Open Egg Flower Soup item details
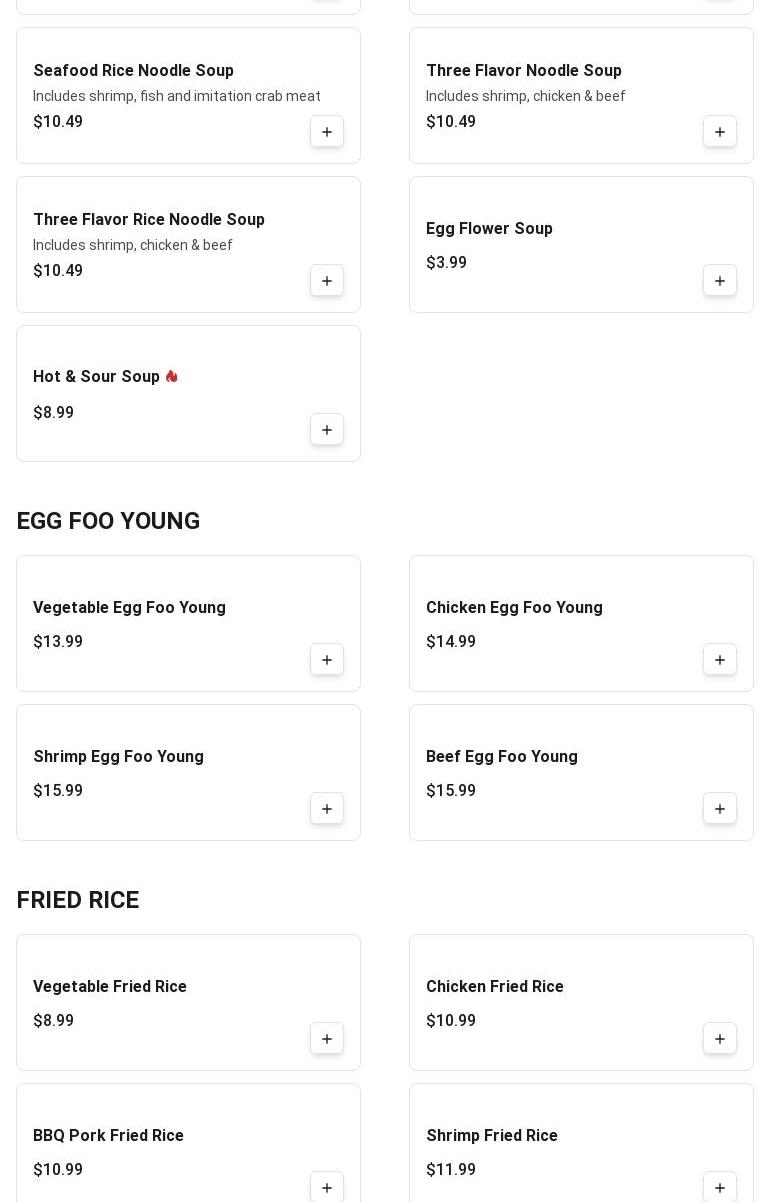The height and width of the screenshot is (1202, 770). (x=489, y=229)
